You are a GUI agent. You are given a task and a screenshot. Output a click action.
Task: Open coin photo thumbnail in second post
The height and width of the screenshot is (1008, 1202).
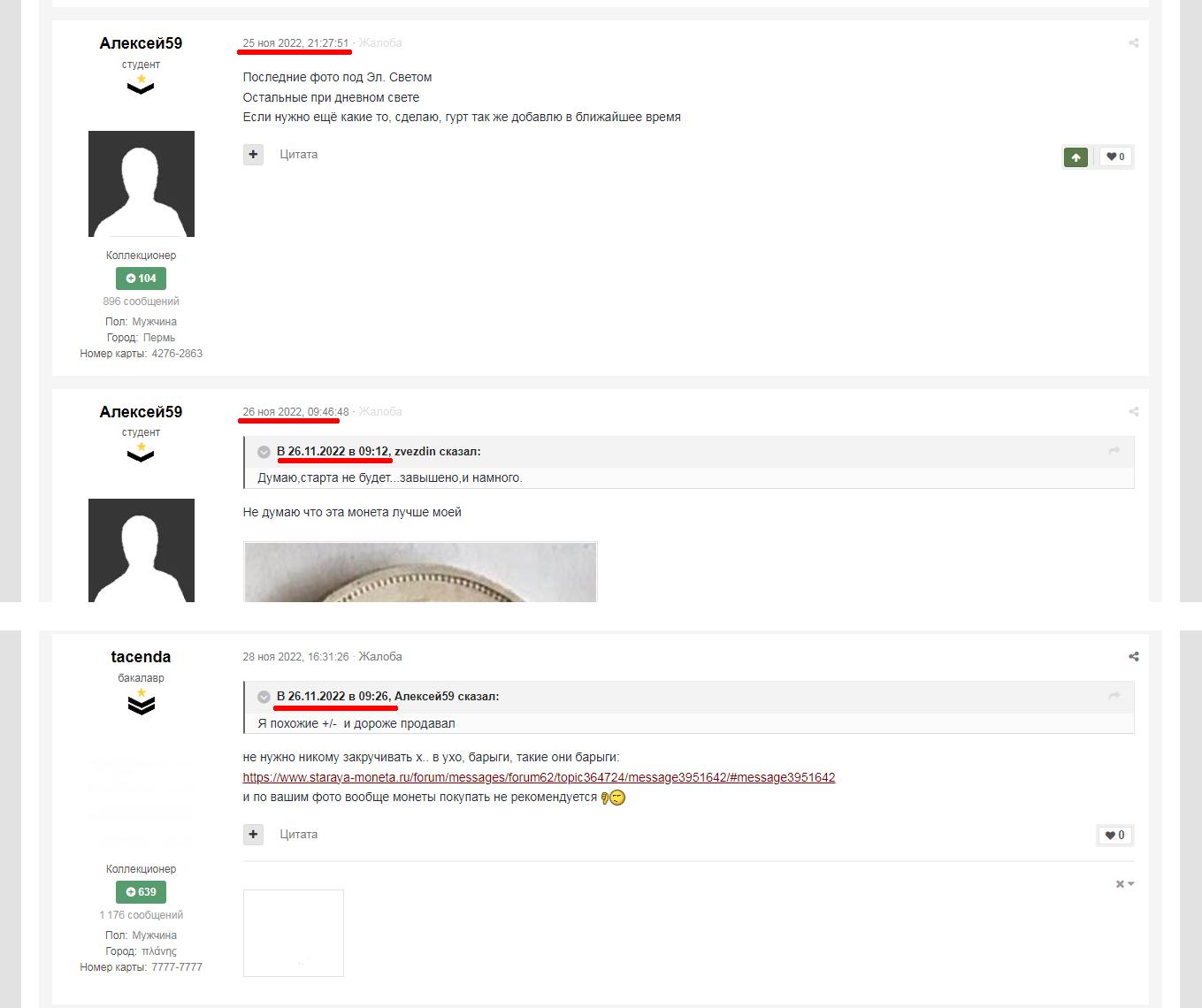(x=420, y=572)
